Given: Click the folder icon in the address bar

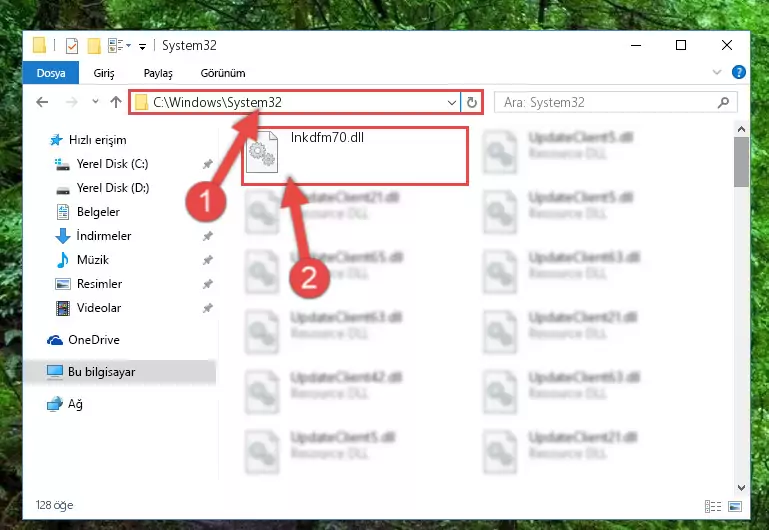Looking at the screenshot, I should click(141, 102).
